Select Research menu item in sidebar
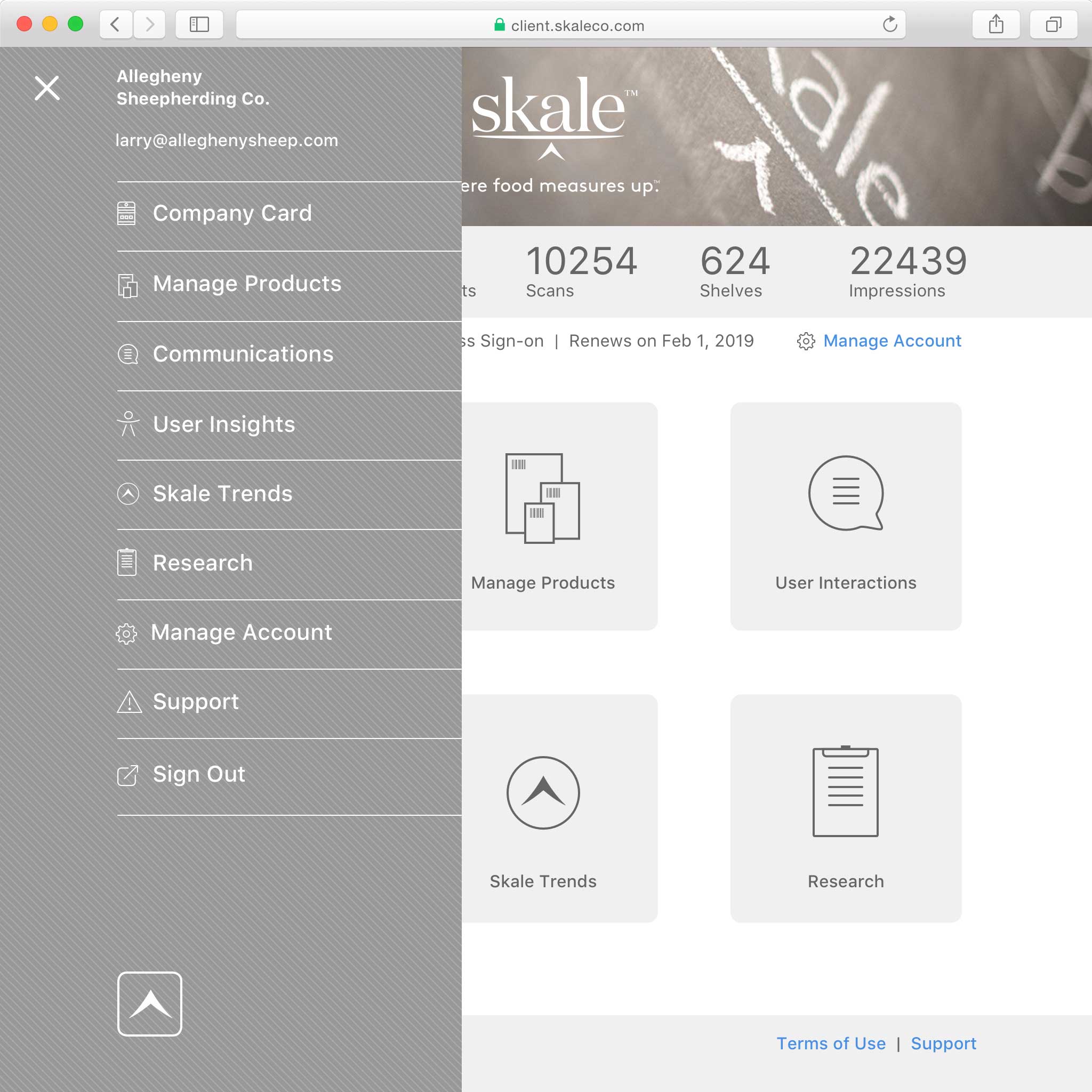The image size is (1092, 1092). (x=203, y=563)
